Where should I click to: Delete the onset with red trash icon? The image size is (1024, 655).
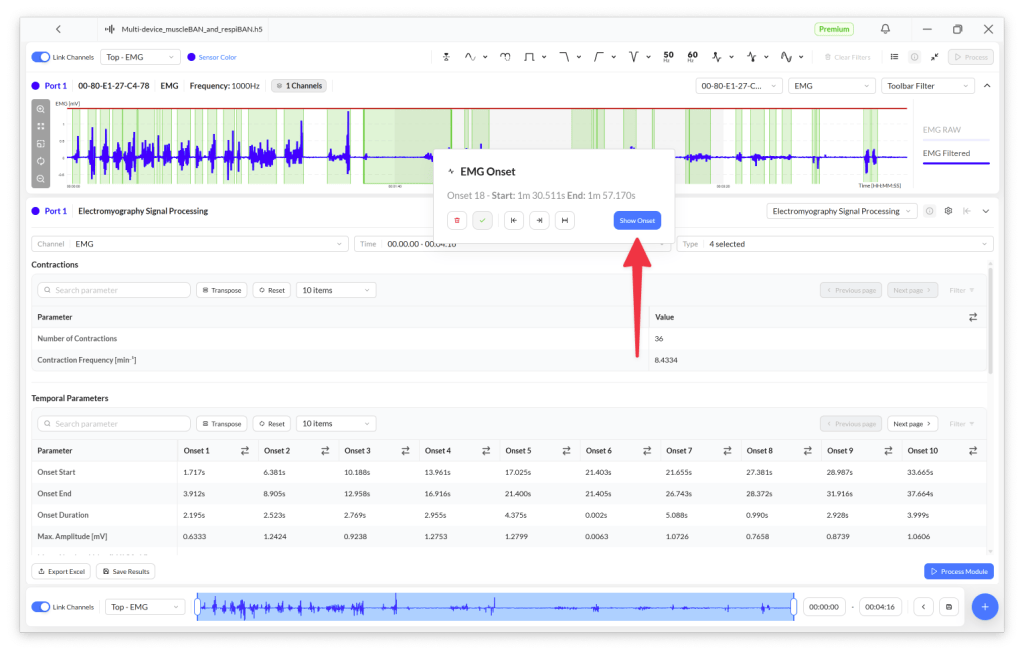(x=456, y=220)
